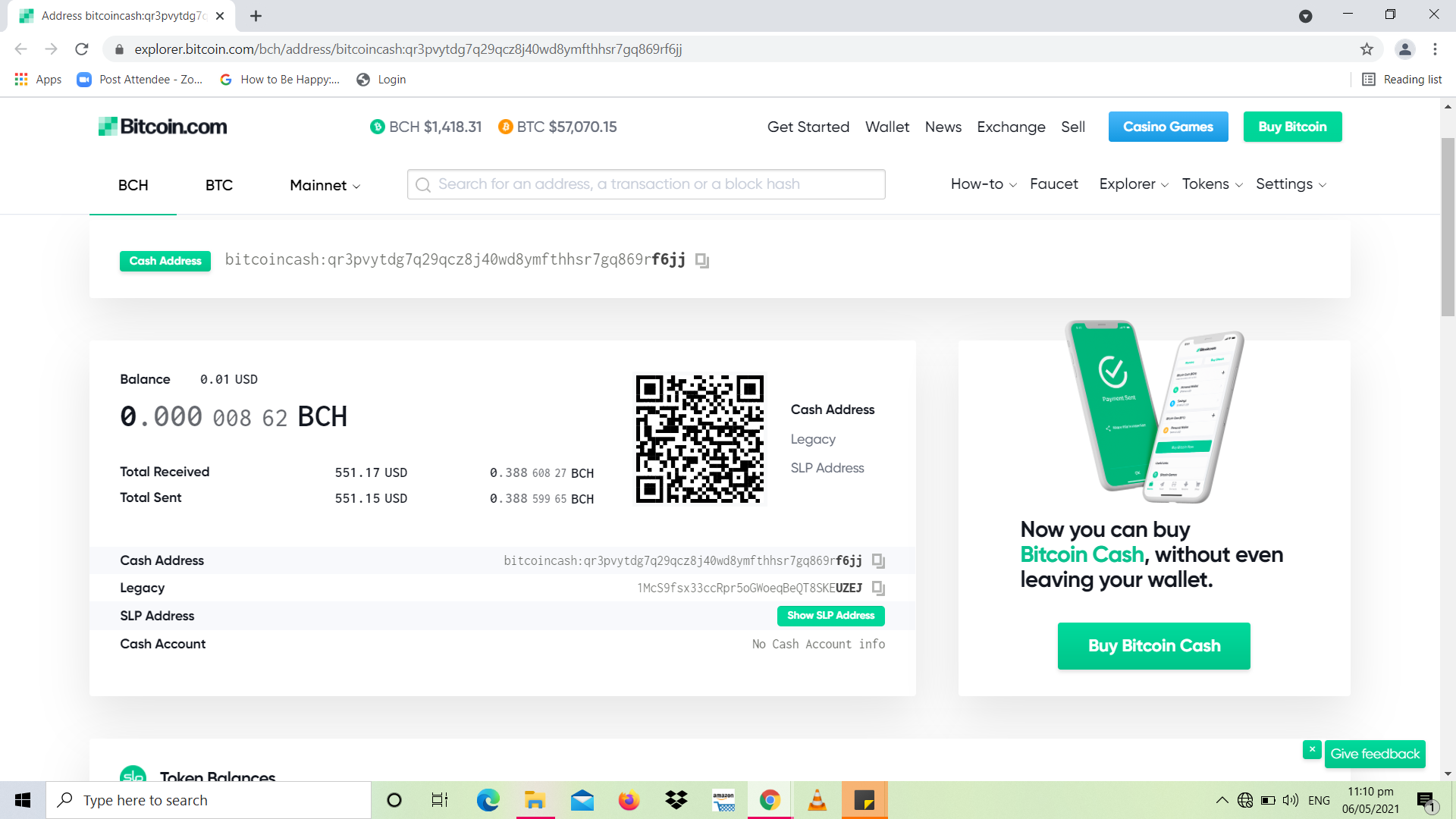Open the News menu item
The width and height of the screenshot is (1456, 819).
pyautogui.click(x=943, y=127)
